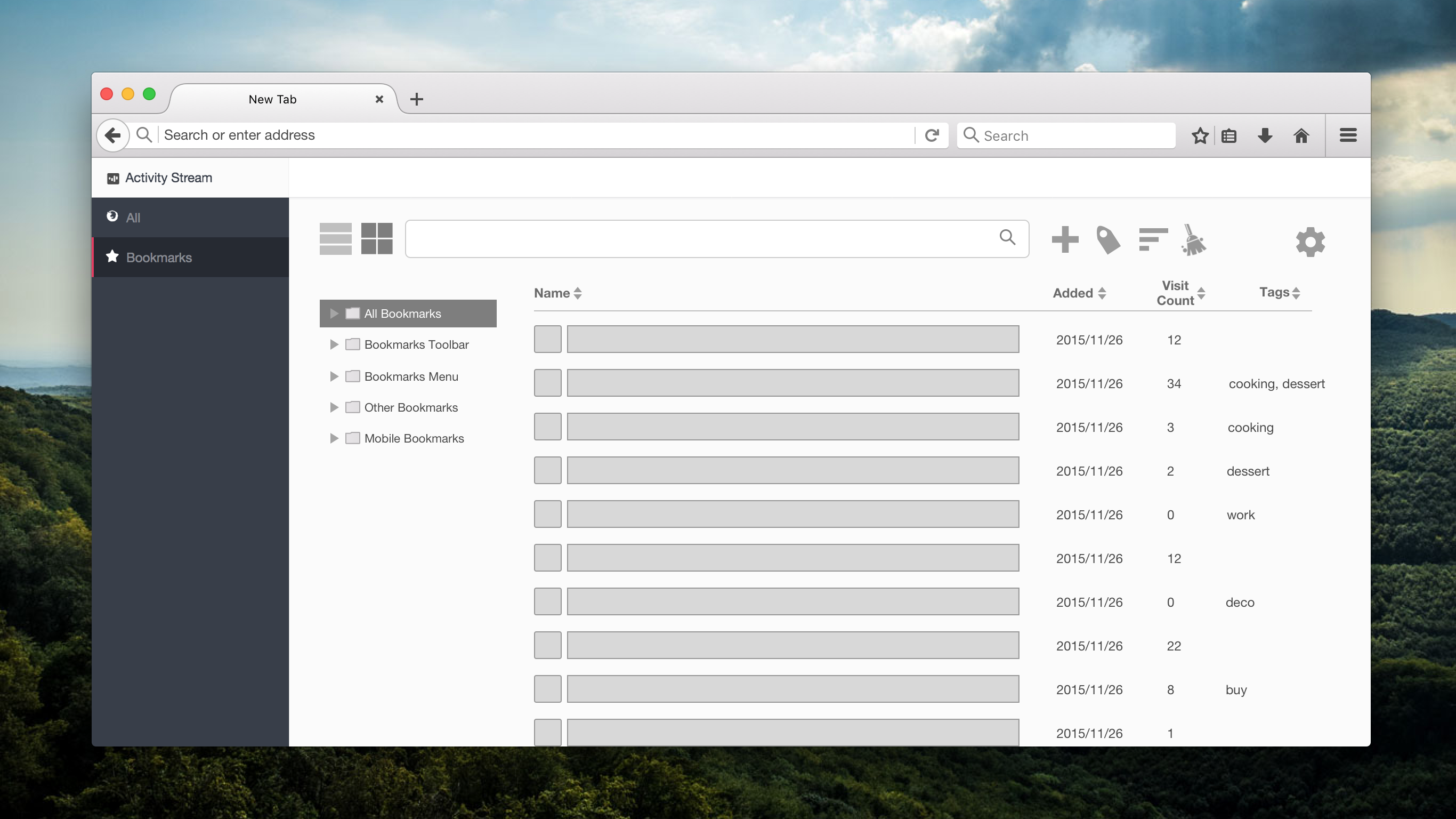Open a new tab with plus button
The width and height of the screenshot is (1456, 819).
click(x=417, y=100)
